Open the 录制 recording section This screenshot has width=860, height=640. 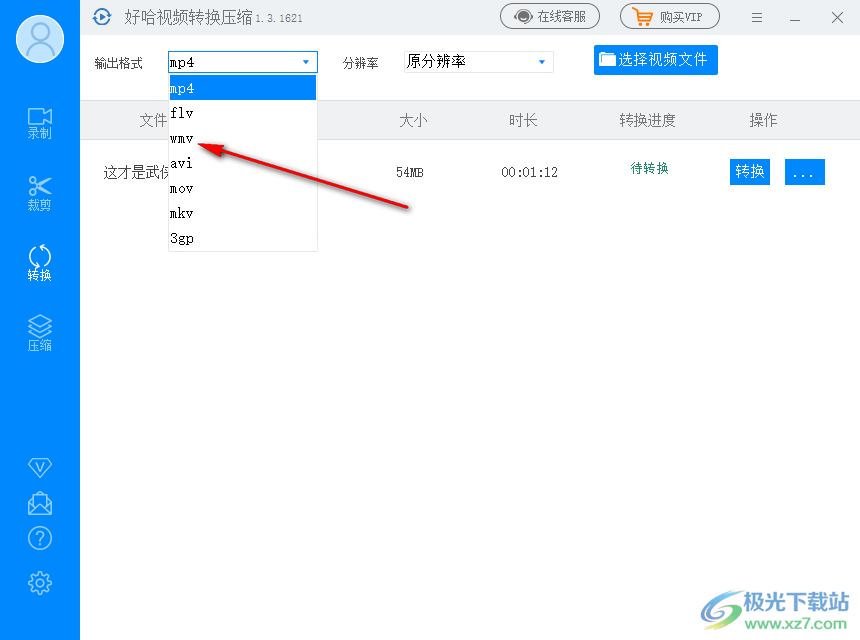point(39,123)
